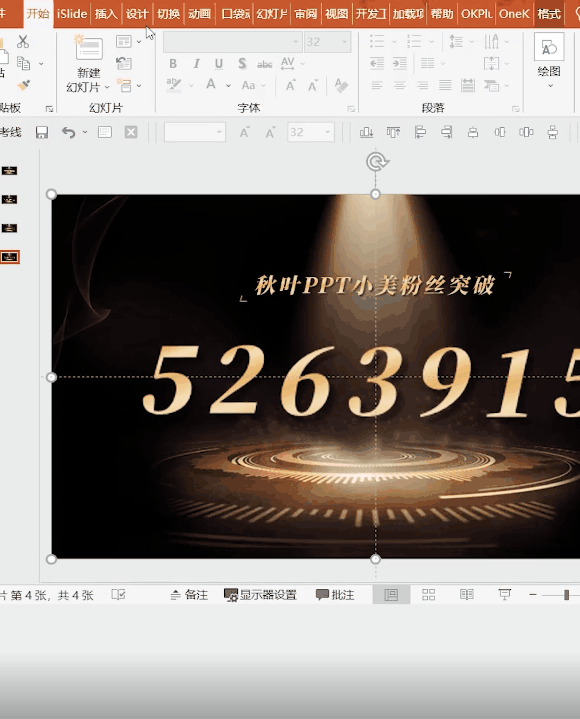The image size is (580, 719).
Task: Switch to the 格式 format tab
Action: point(549,14)
